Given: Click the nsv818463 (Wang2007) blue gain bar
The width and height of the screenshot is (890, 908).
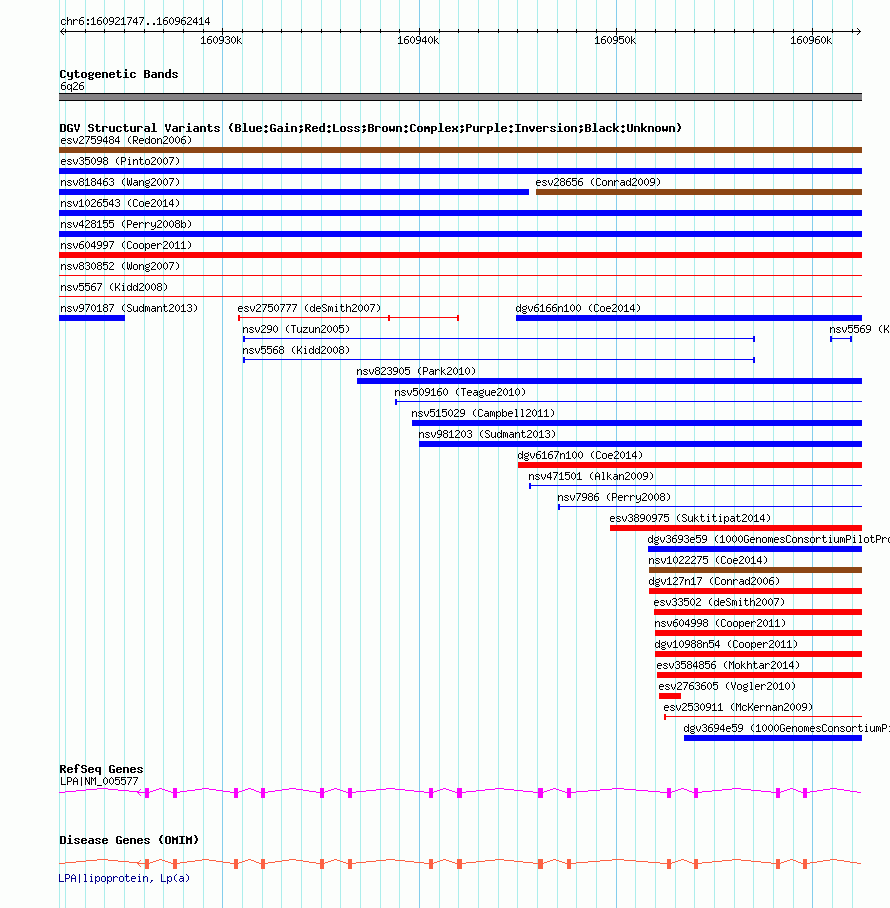Looking at the screenshot, I should [294, 192].
